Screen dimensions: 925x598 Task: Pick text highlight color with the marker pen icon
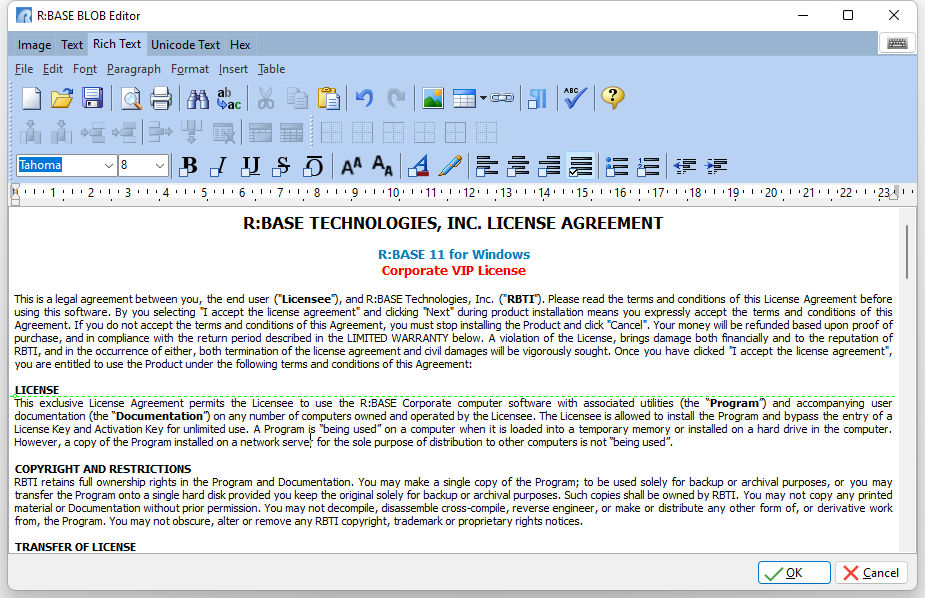[x=450, y=166]
